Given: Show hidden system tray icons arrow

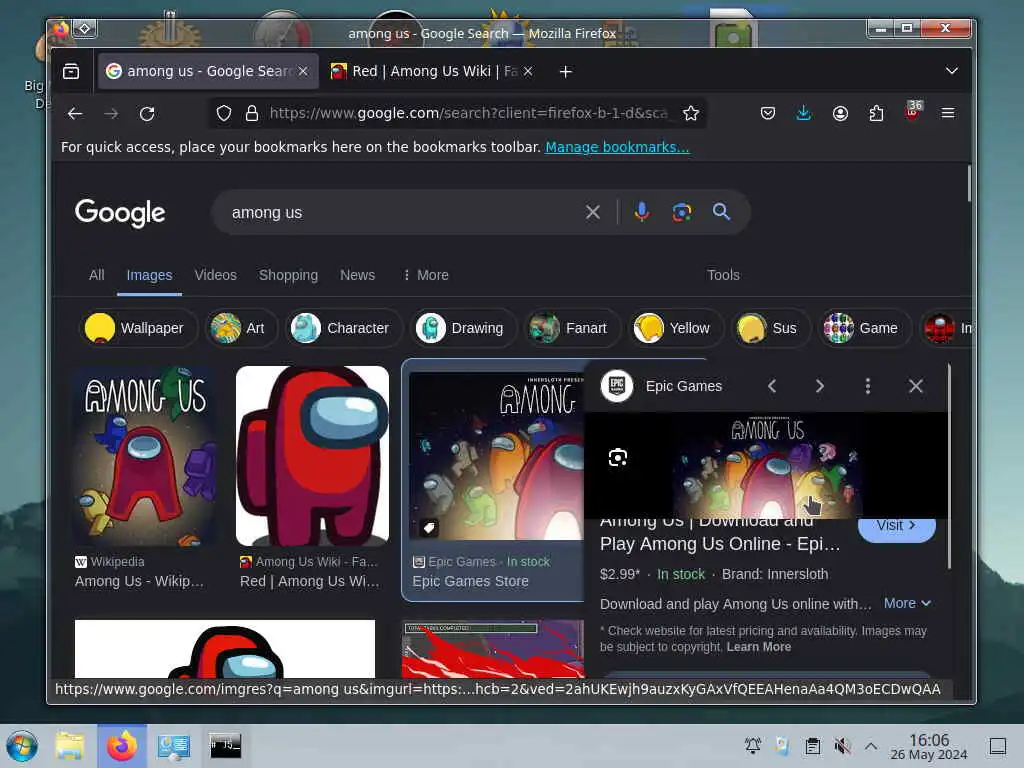Looking at the screenshot, I should 871,746.
